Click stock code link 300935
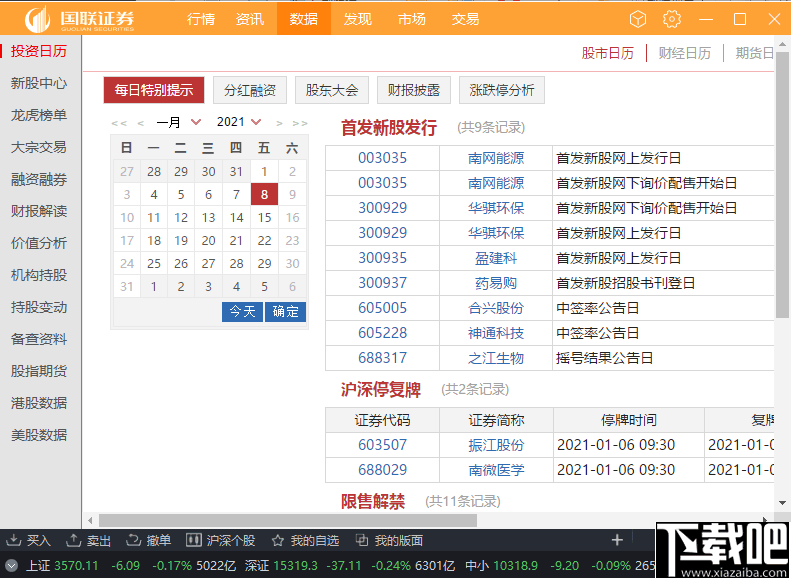 [382, 258]
